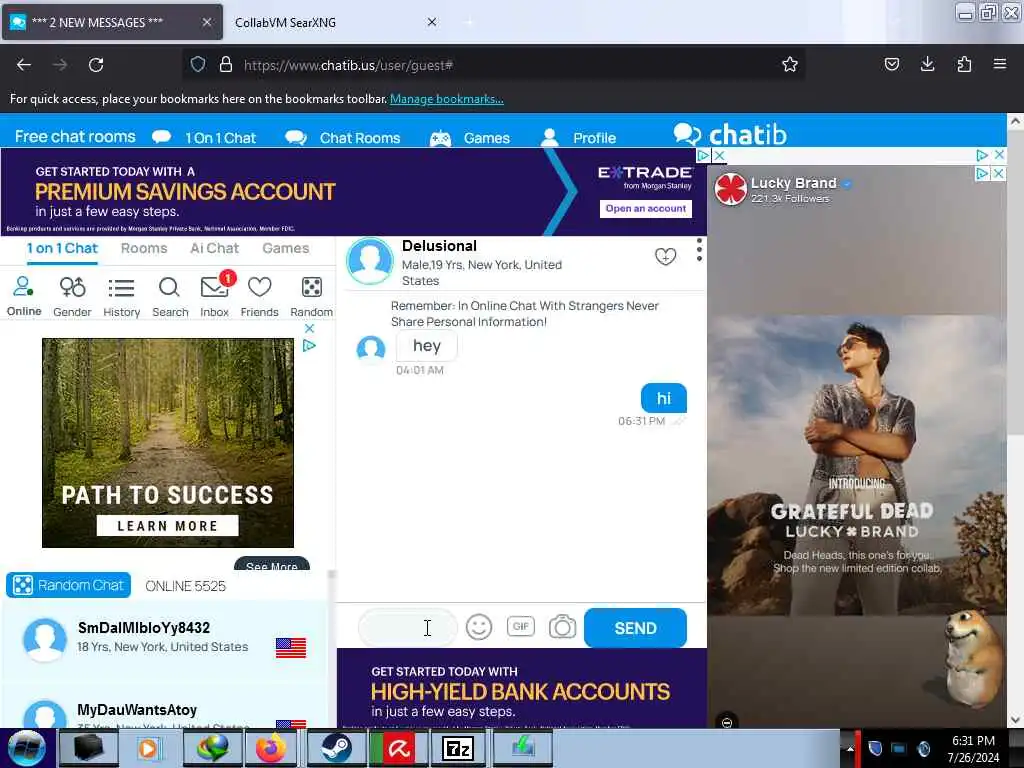Open Chat Rooms in top navigation
The height and width of the screenshot is (768, 1024).
click(x=343, y=138)
